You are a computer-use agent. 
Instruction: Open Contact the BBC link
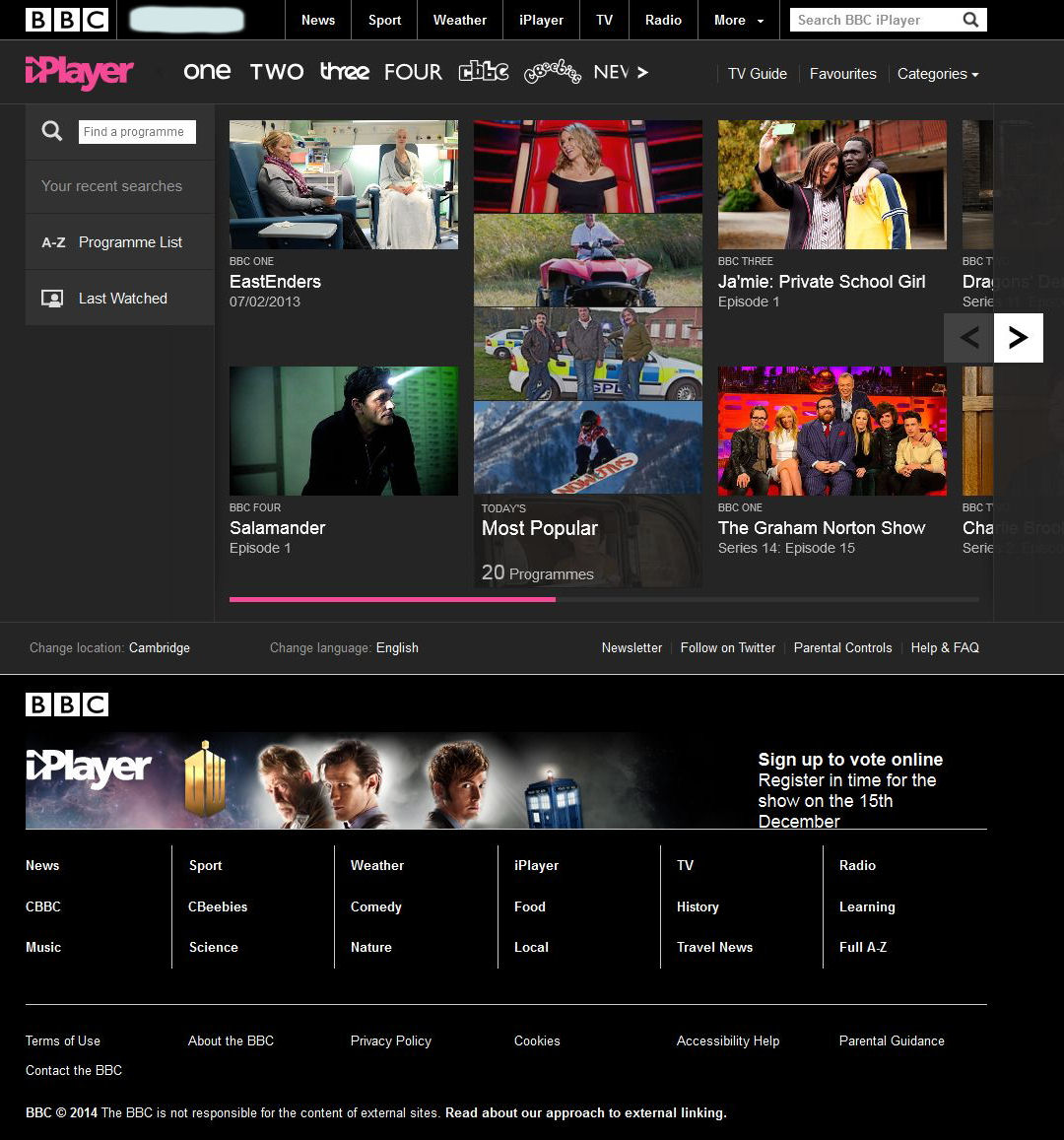[74, 1070]
